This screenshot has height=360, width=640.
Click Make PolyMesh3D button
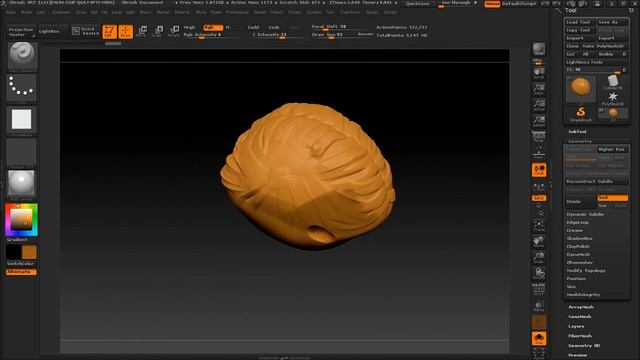pyautogui.click(x=604, y=46)
